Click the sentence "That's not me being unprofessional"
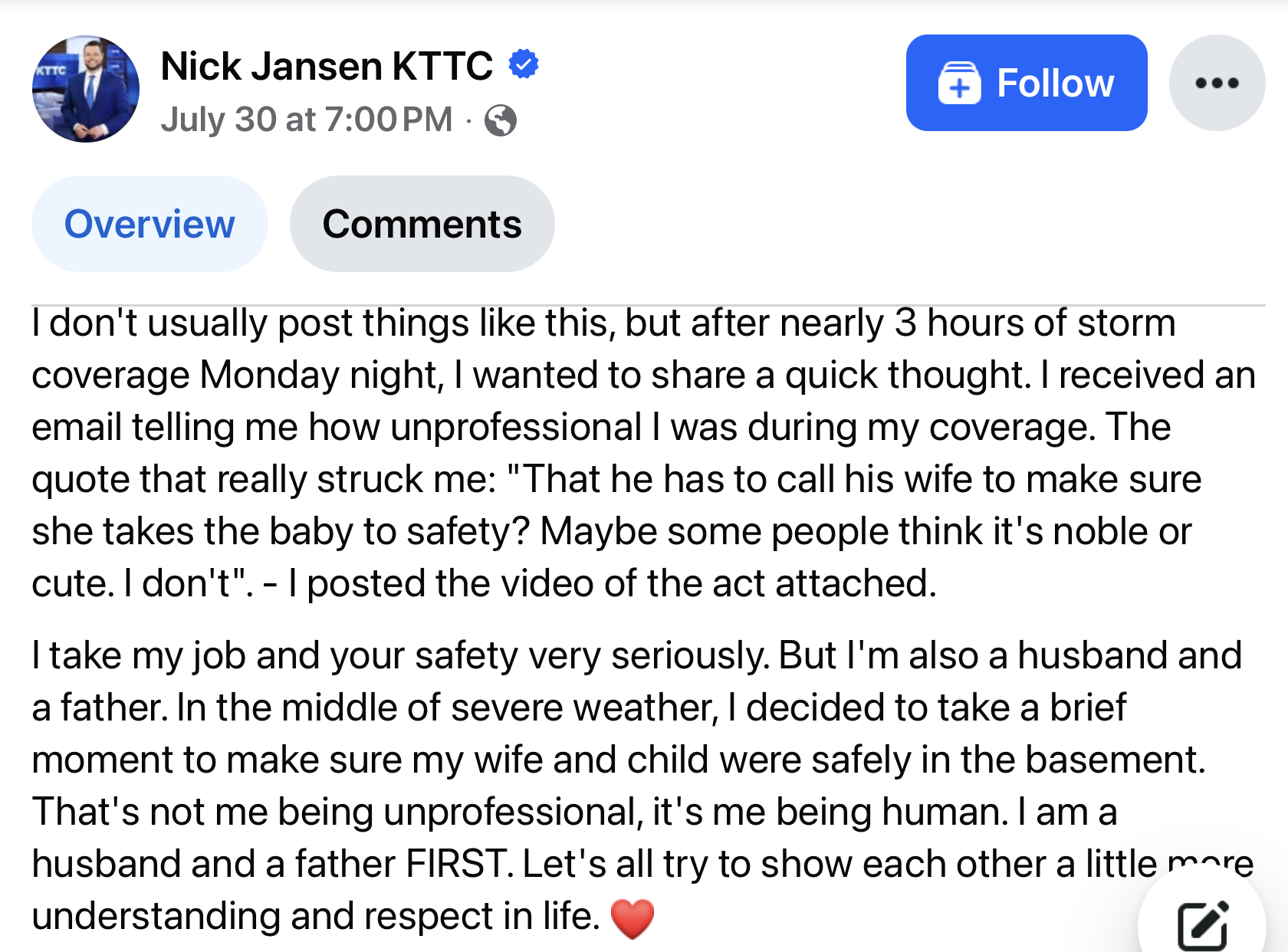This screenshot has width=1288, height=952. 337,812
